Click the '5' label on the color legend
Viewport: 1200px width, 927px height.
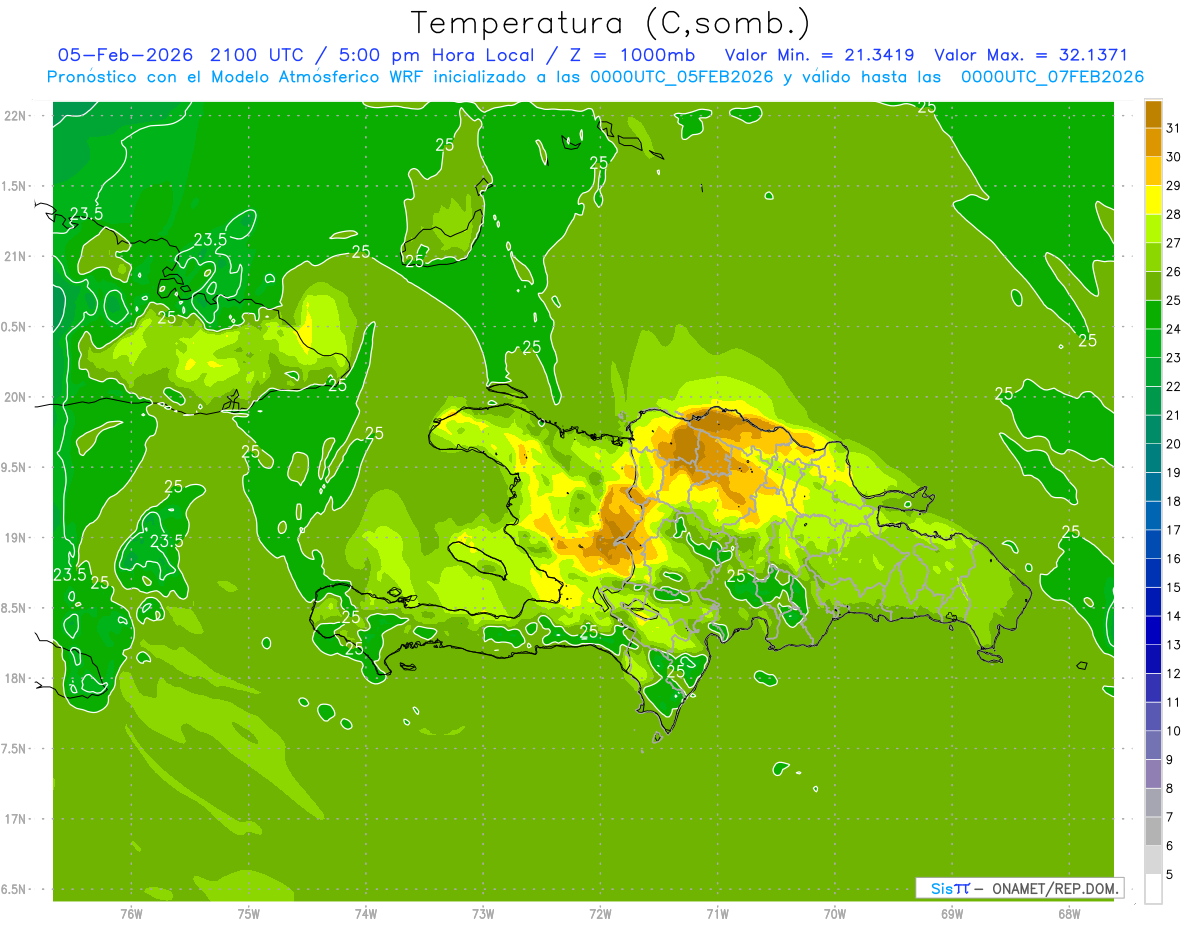(x=1169, y=875)
